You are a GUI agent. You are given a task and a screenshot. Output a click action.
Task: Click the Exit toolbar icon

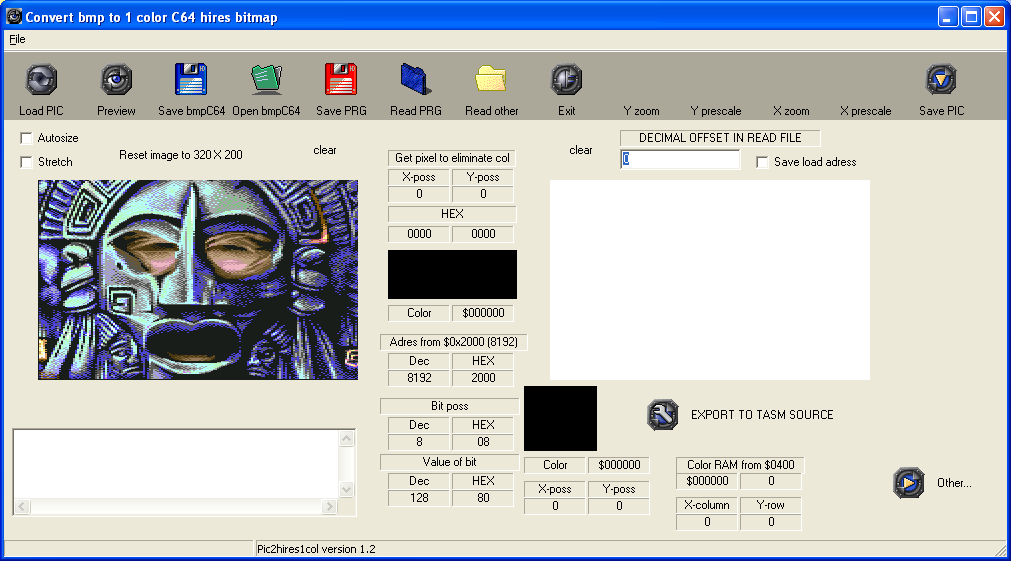click(566, 80)
